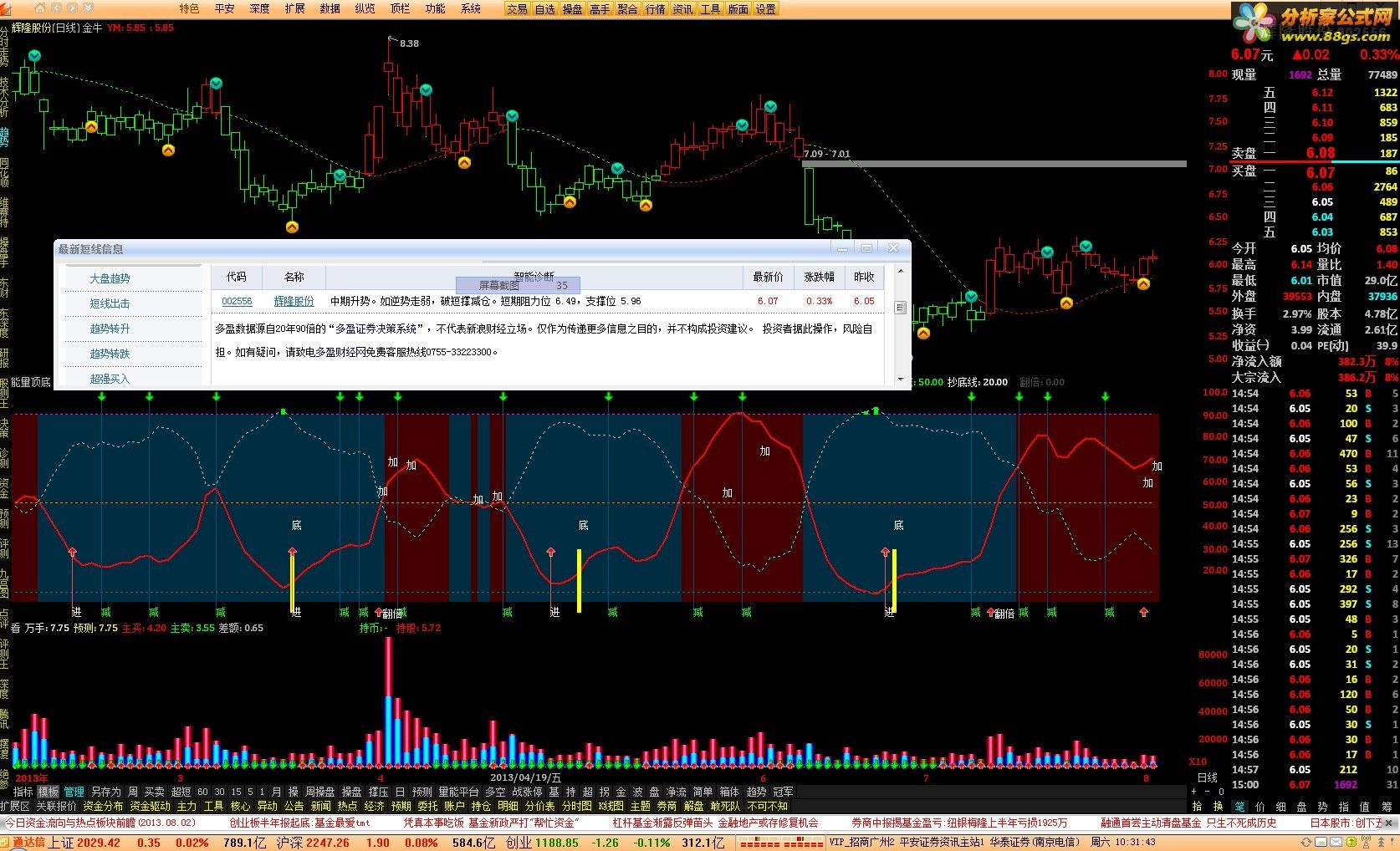Screen dimensions: 1400x851
Task: Open the 平安 menu
Action: click(x=224, y=8)
